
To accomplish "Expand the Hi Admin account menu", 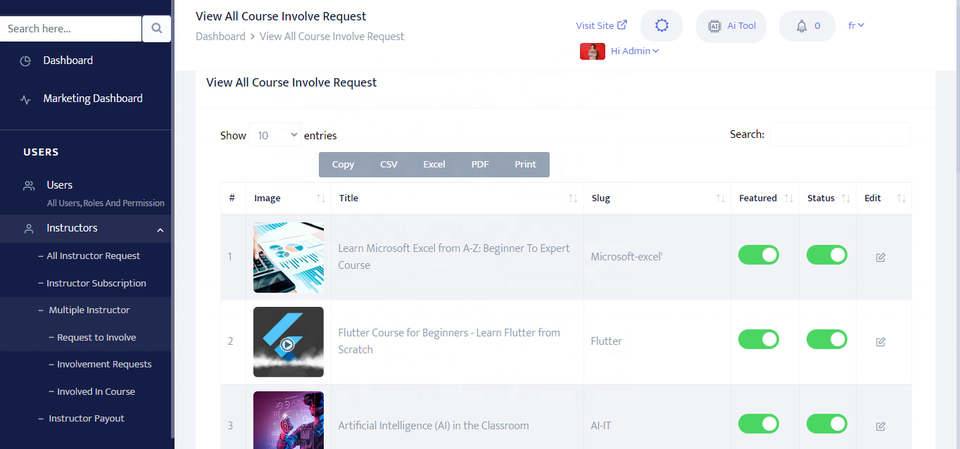I will pos(634,51).
